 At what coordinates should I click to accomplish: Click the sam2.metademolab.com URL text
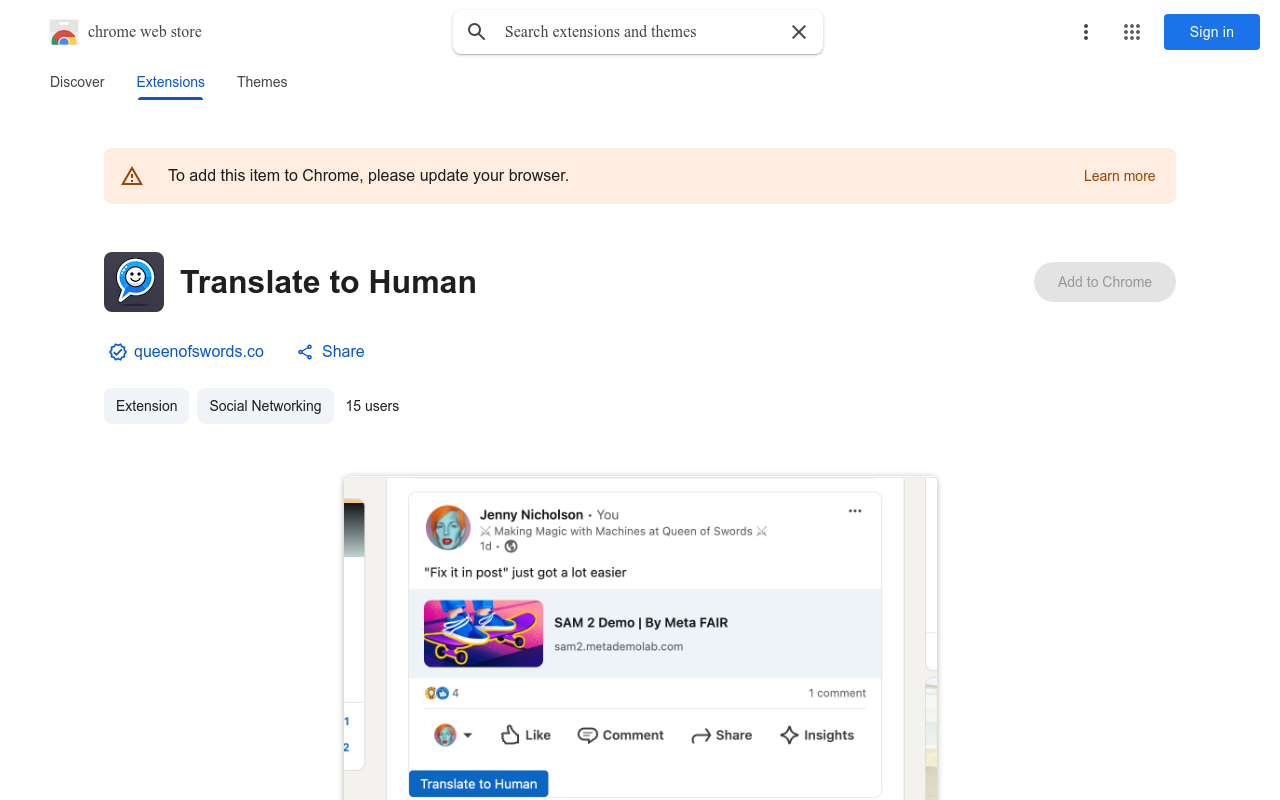click(x=619, y=647)
